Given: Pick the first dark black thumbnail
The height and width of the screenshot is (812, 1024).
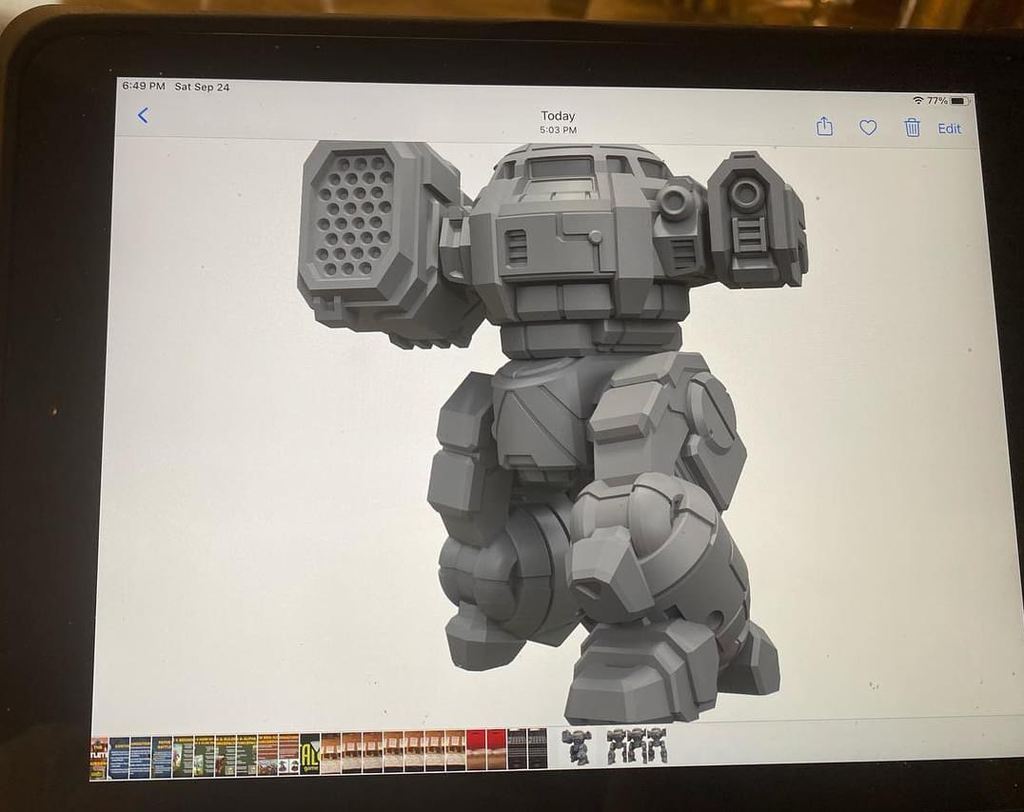Looking at the screenshot, I should (517, 748).
